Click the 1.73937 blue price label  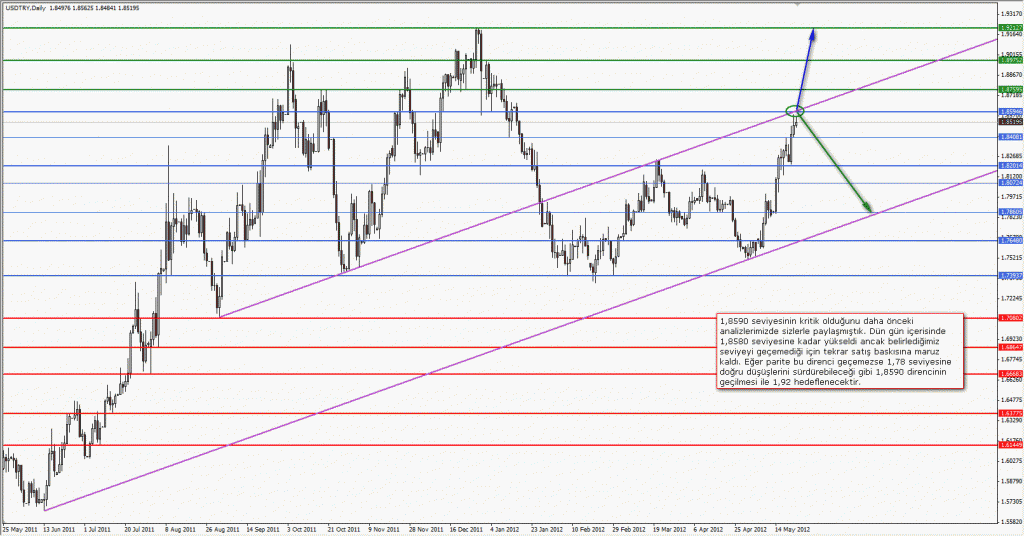[x=1010, y=276]
